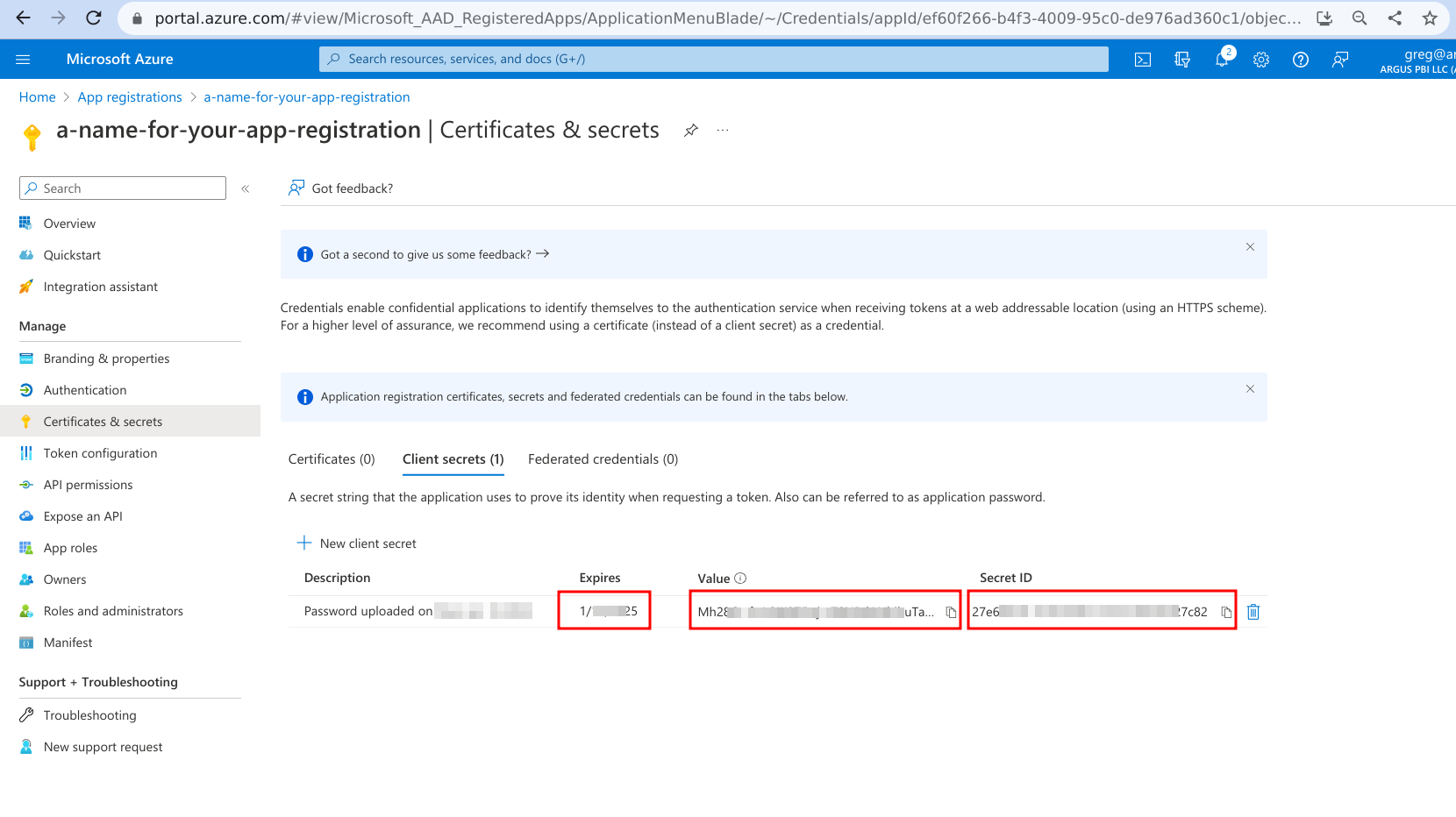Screen dimensions: 1456x817
Task: Copy the Secret ID to the clipboard
Action: (1226, 612)
